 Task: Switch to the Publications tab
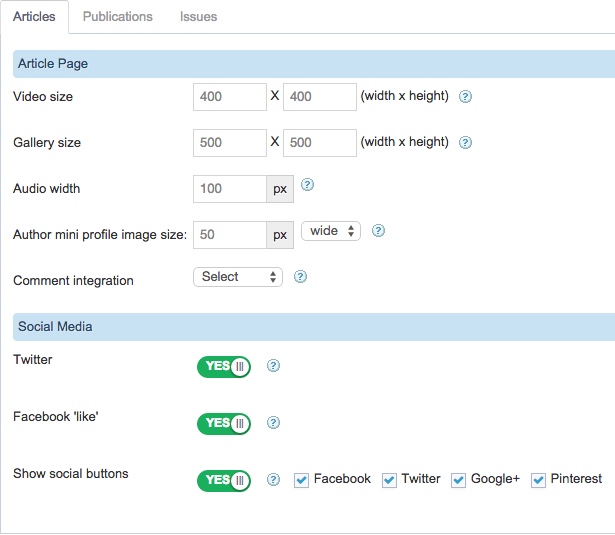pos(118,16)
